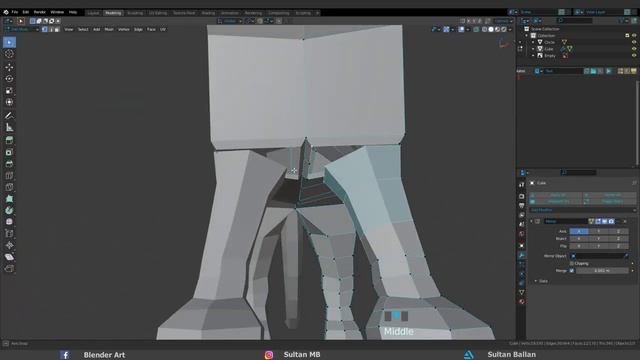This screenshot has height=360, width=640.
Task: Toggle the Merge checkbox
Action: (571, 271)
